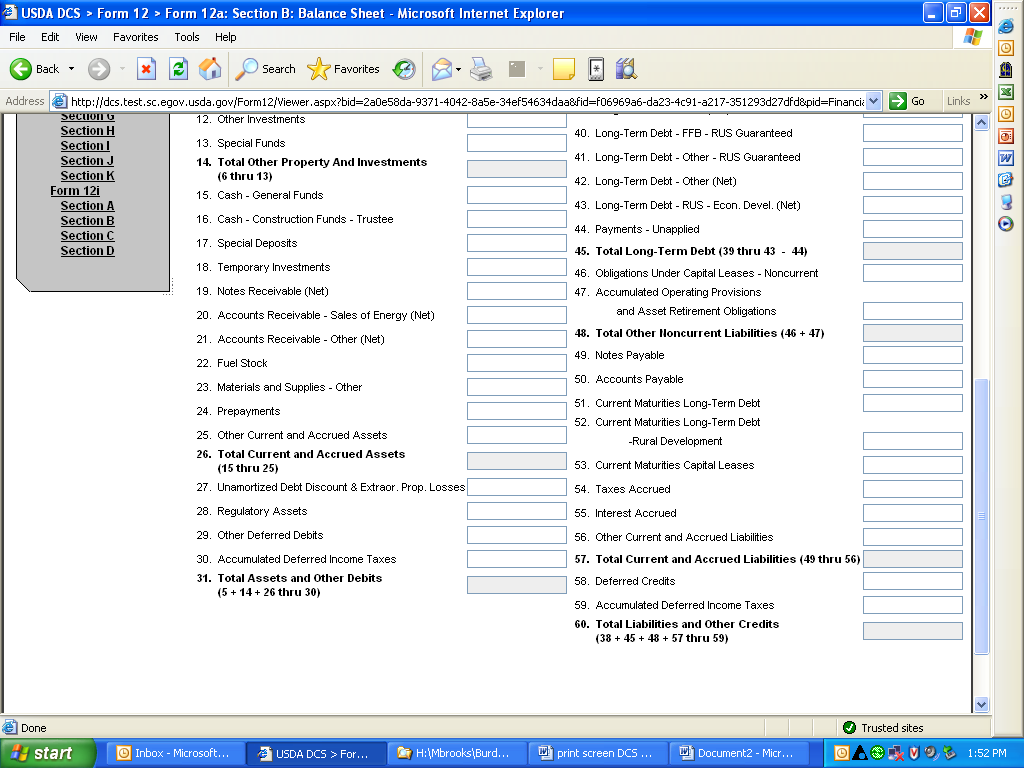Click the Stop page loading icon
This screenshot has width=1024, height=768.
point(147,69)
